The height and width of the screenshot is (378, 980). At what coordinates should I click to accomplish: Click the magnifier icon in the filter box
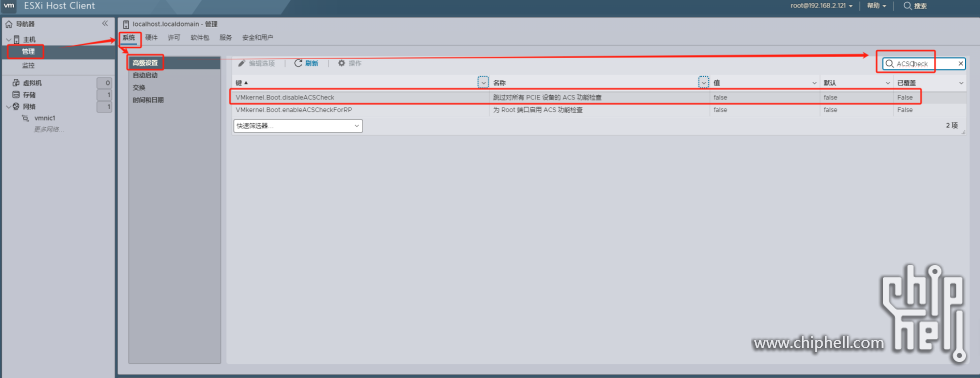889,64
